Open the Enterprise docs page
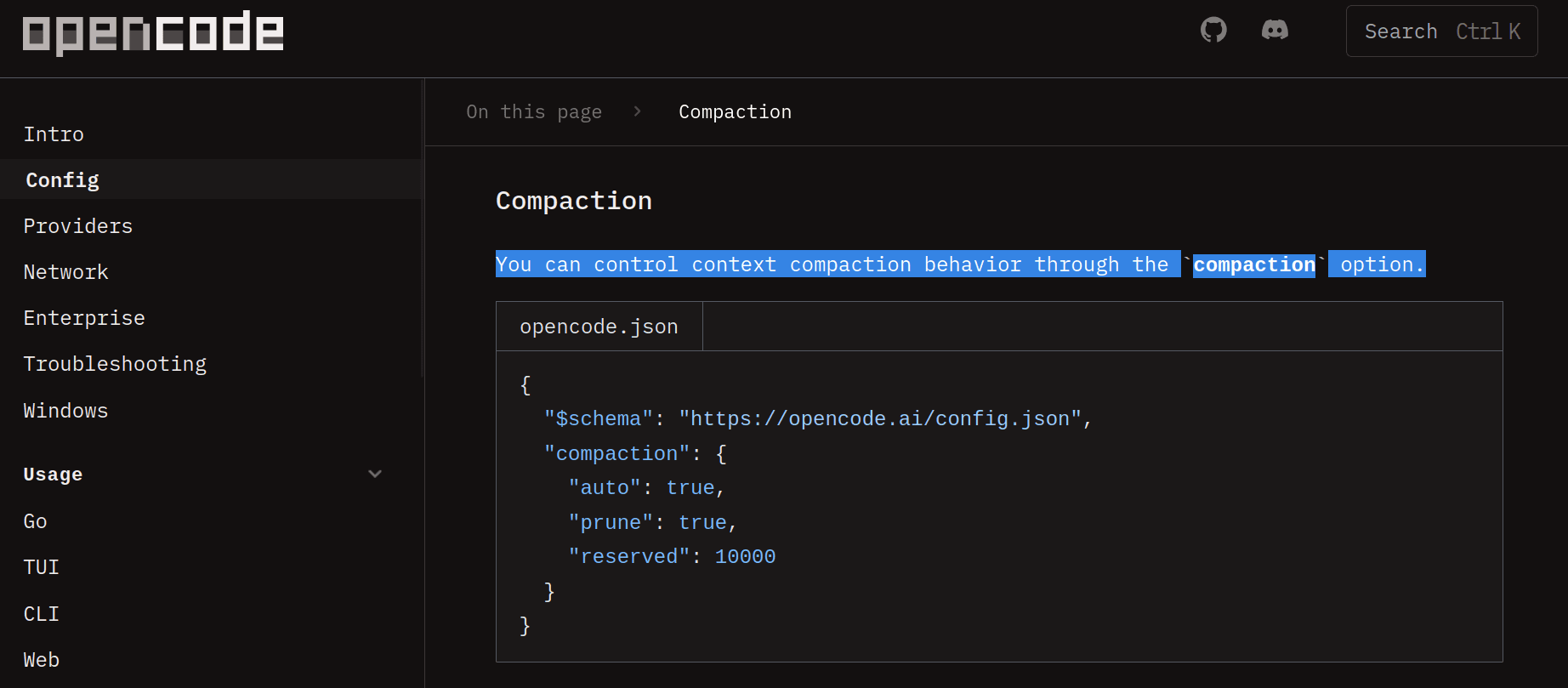1568x688 pixels. click(84, 318)
